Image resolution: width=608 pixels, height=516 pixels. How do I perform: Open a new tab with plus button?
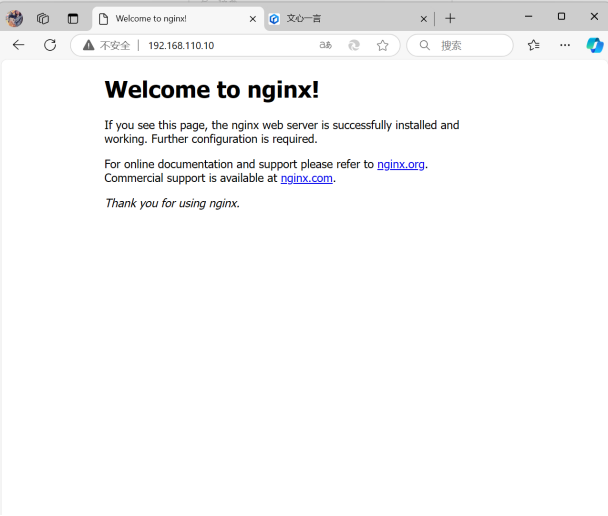coord(450,18)
